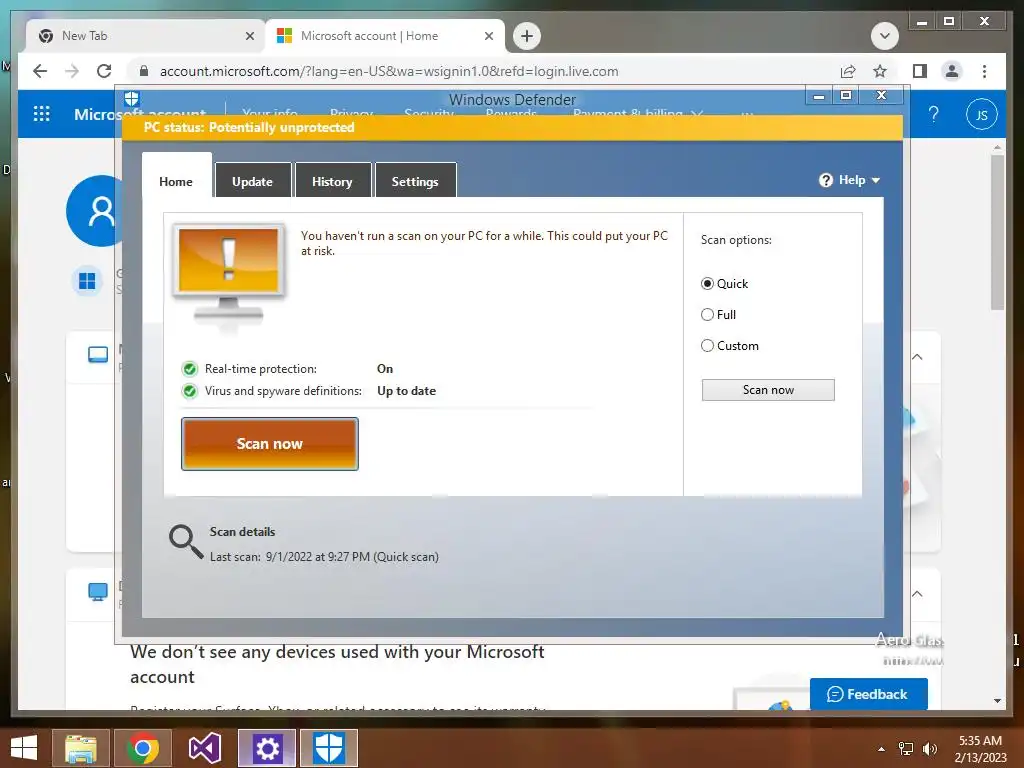Click the question mark help icon on Microsoft page
Screen dimensions: 1024x768
point(934,114)
